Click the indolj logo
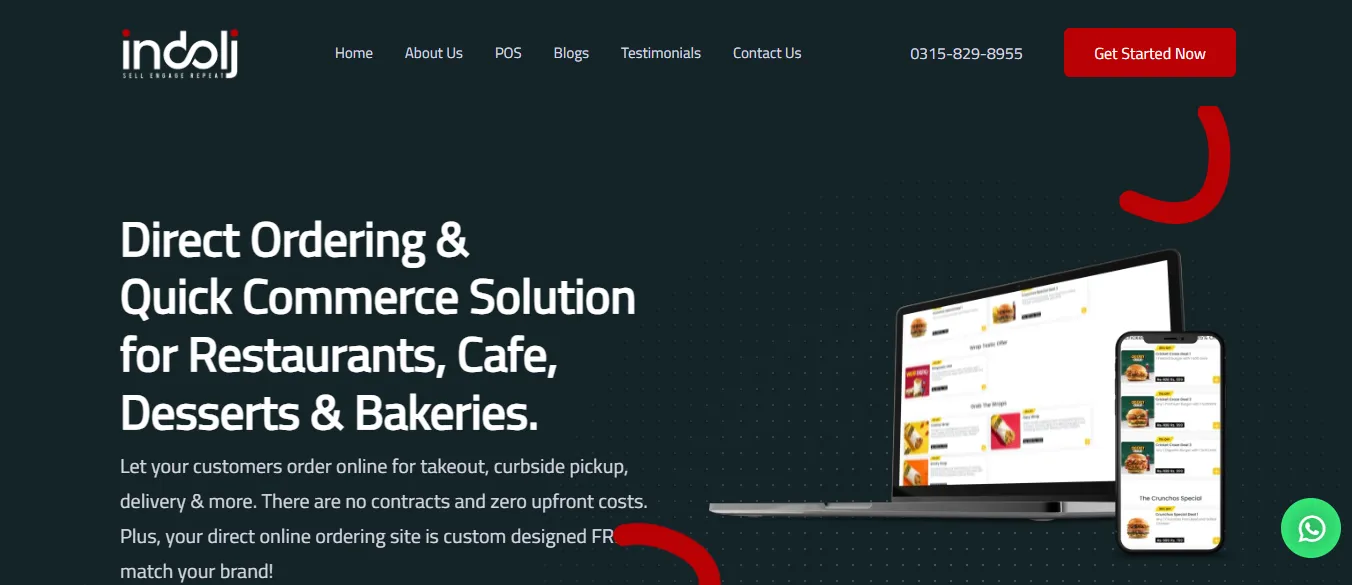Screen dimensions: 1352x585 (180, 54)
